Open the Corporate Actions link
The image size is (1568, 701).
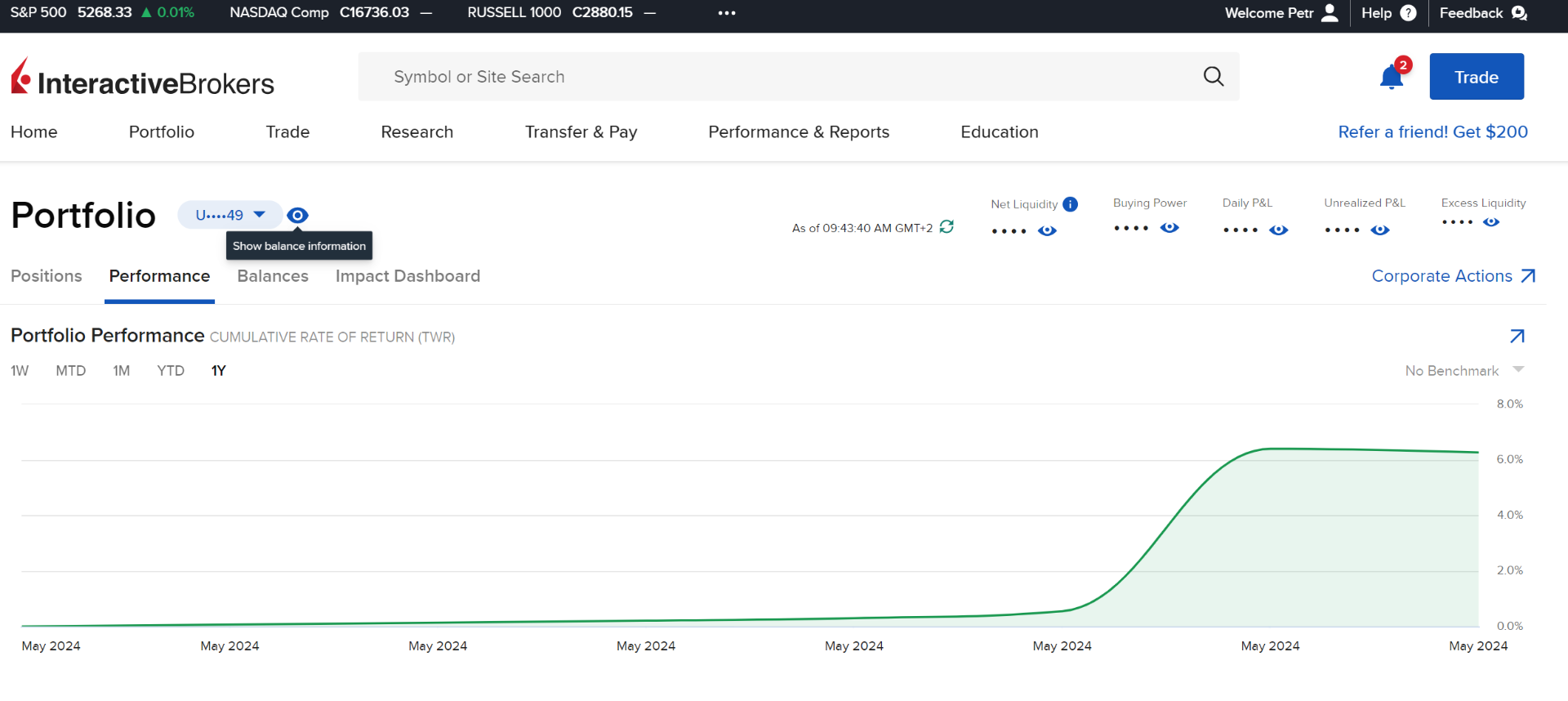(1453, 276)
